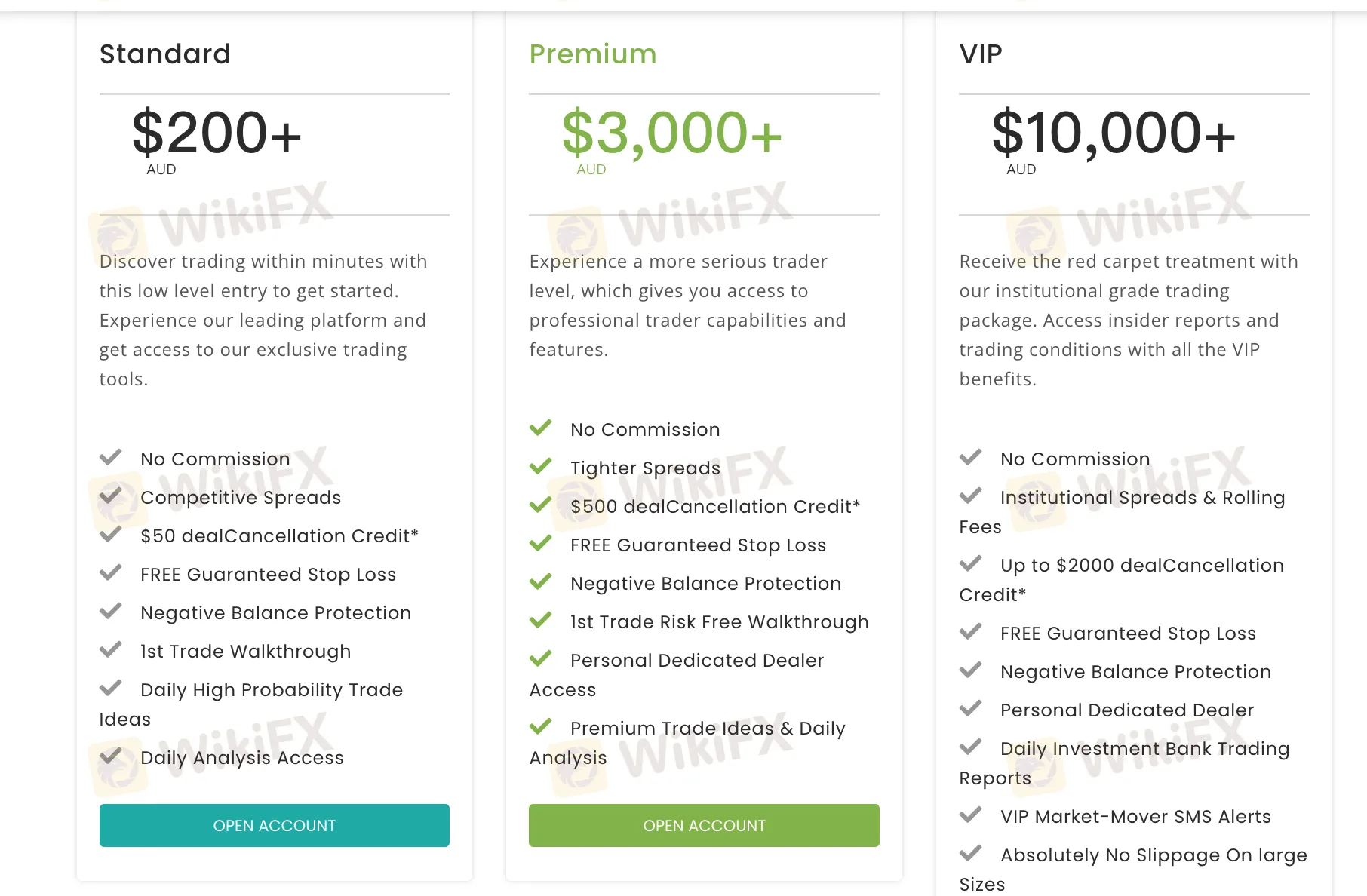Click the green OPEN ACCOUNT button under Premium
This screenshot has width=1367, height=896.
704,825
